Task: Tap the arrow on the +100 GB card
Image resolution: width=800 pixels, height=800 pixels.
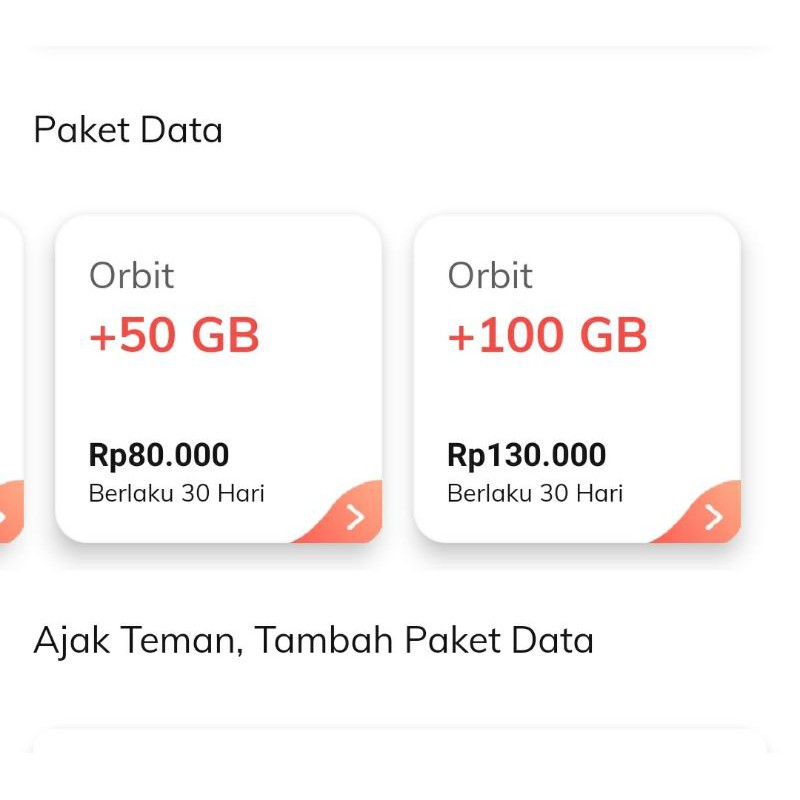Action: click(x=713, y=516)
